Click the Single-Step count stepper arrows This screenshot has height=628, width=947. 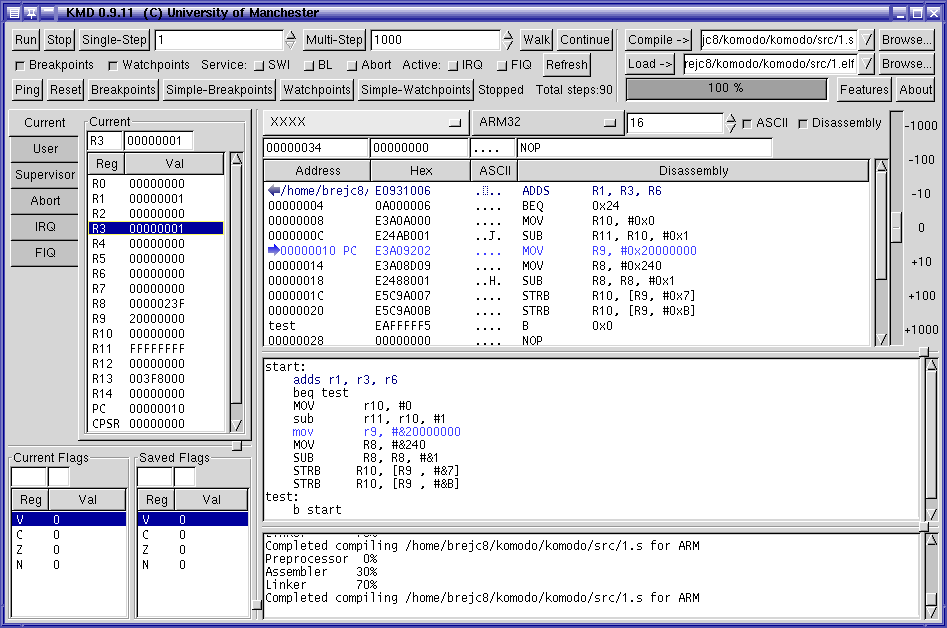tap(291, 40)
